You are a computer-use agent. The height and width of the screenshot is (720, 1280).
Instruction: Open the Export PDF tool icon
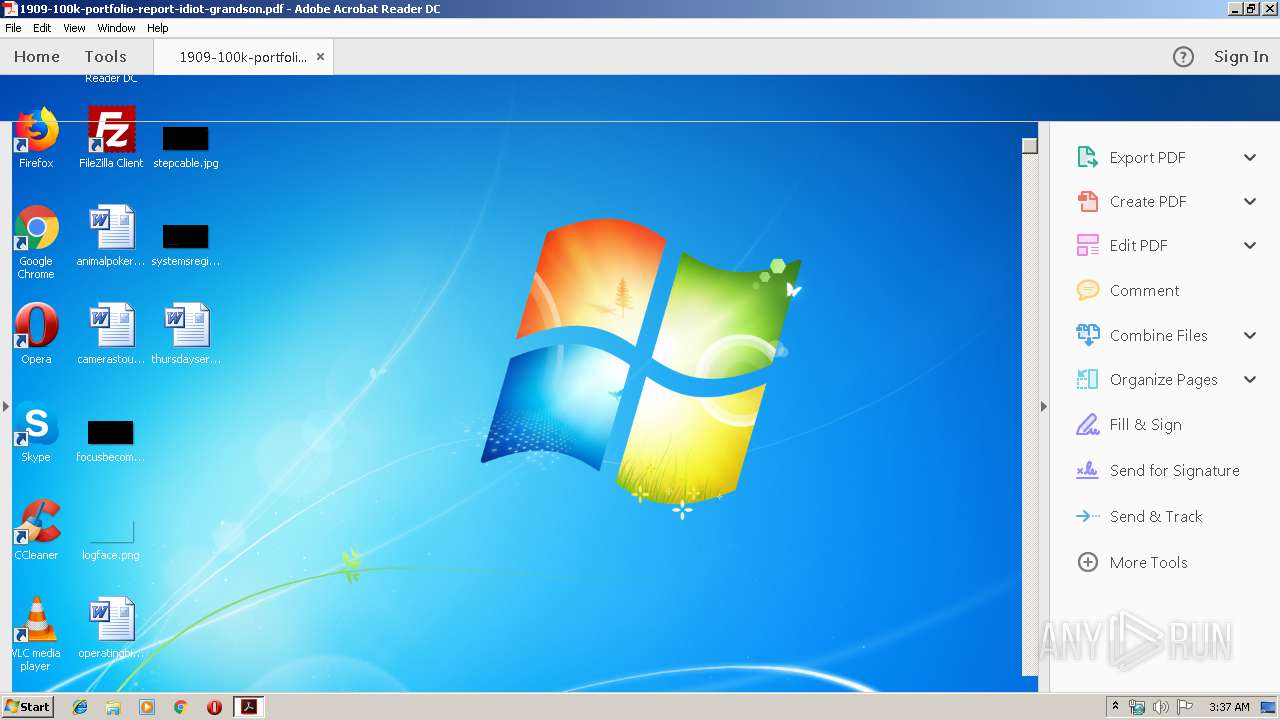(x=1087, y=157)
